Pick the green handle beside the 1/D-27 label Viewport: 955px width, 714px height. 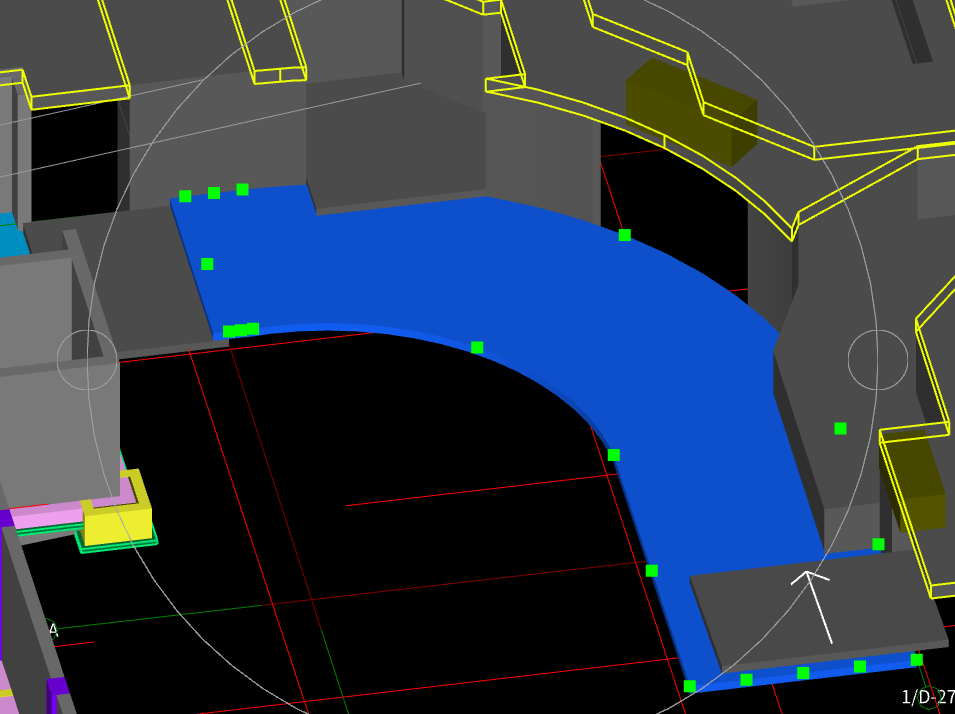pyautogui.click(x=916, y=659)
